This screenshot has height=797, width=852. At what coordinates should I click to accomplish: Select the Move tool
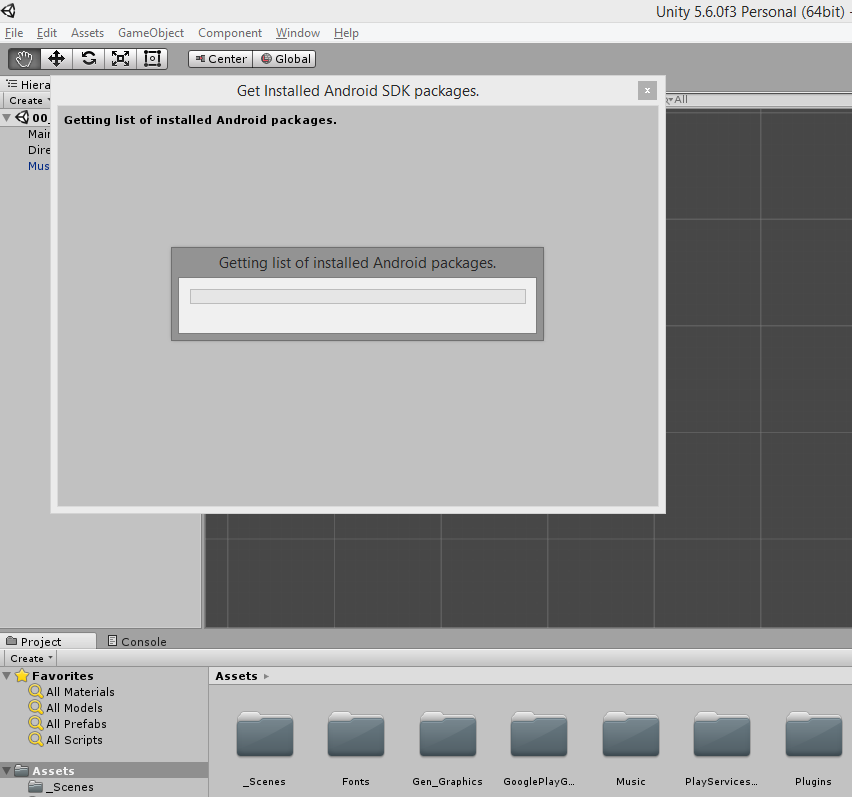coord(57,59)
